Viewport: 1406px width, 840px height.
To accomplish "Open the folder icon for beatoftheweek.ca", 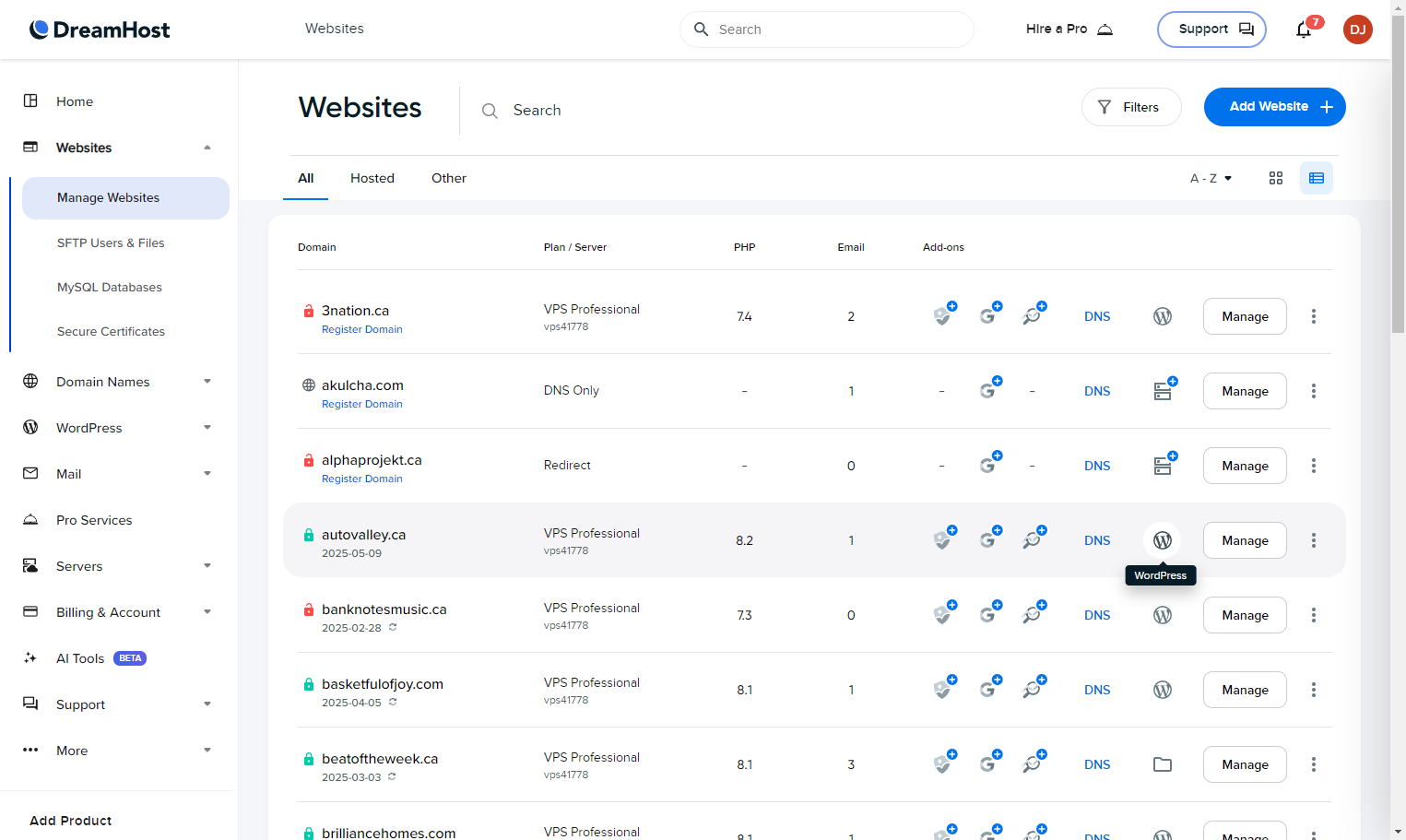I will 1163,764.
